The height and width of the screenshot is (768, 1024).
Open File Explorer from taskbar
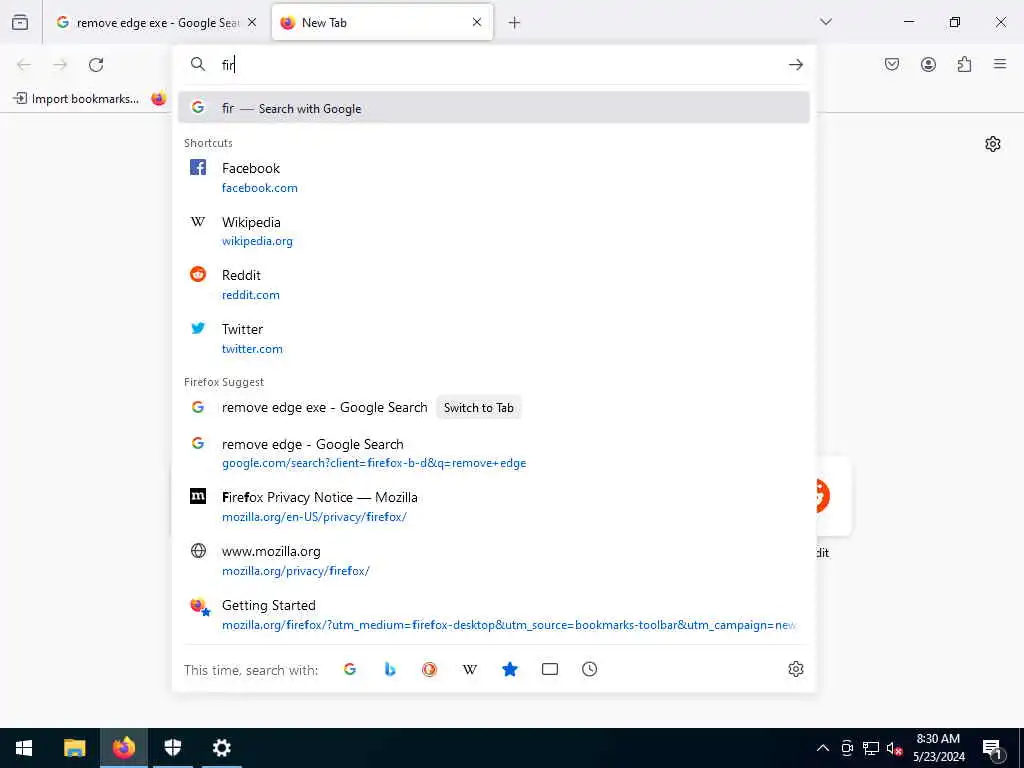pyautogui.click(x=74, y=748)
